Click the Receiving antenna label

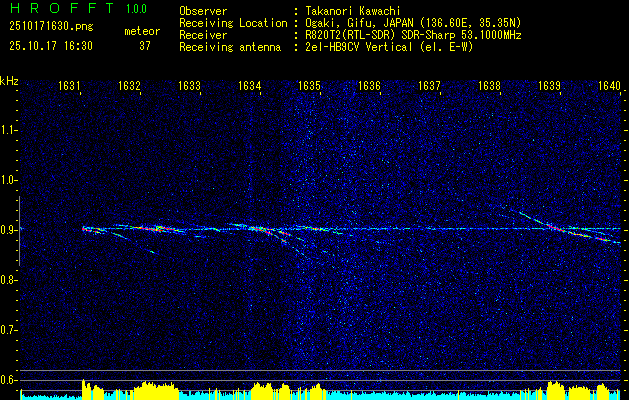[230, 47]
